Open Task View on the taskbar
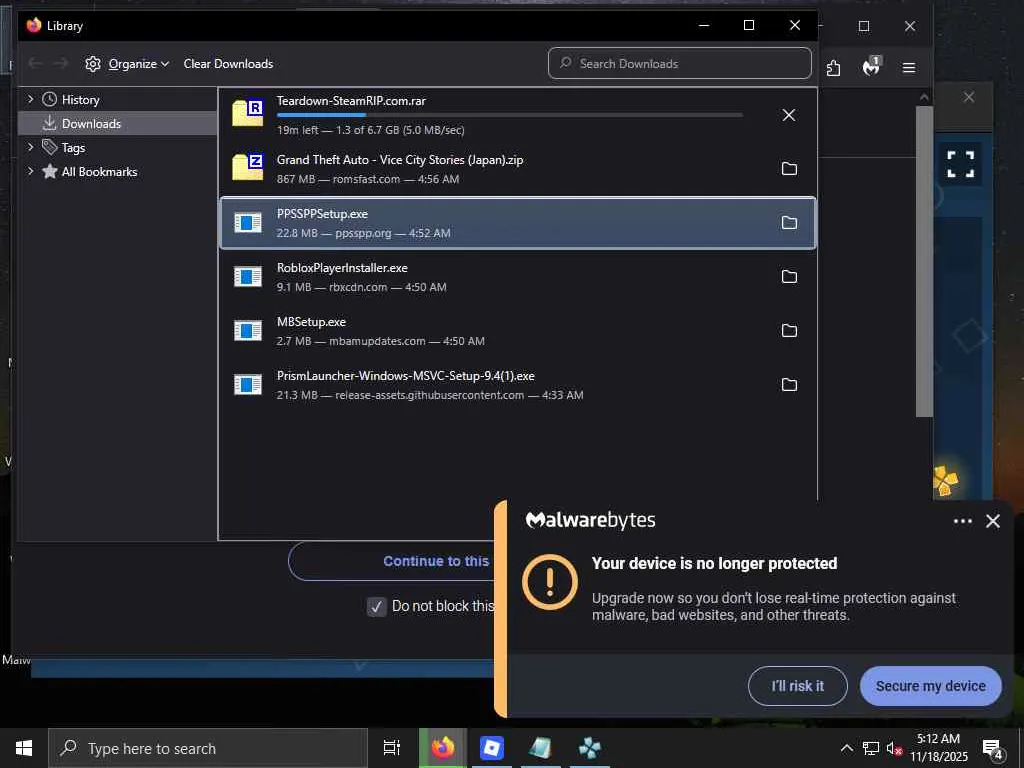 point(392,748)
